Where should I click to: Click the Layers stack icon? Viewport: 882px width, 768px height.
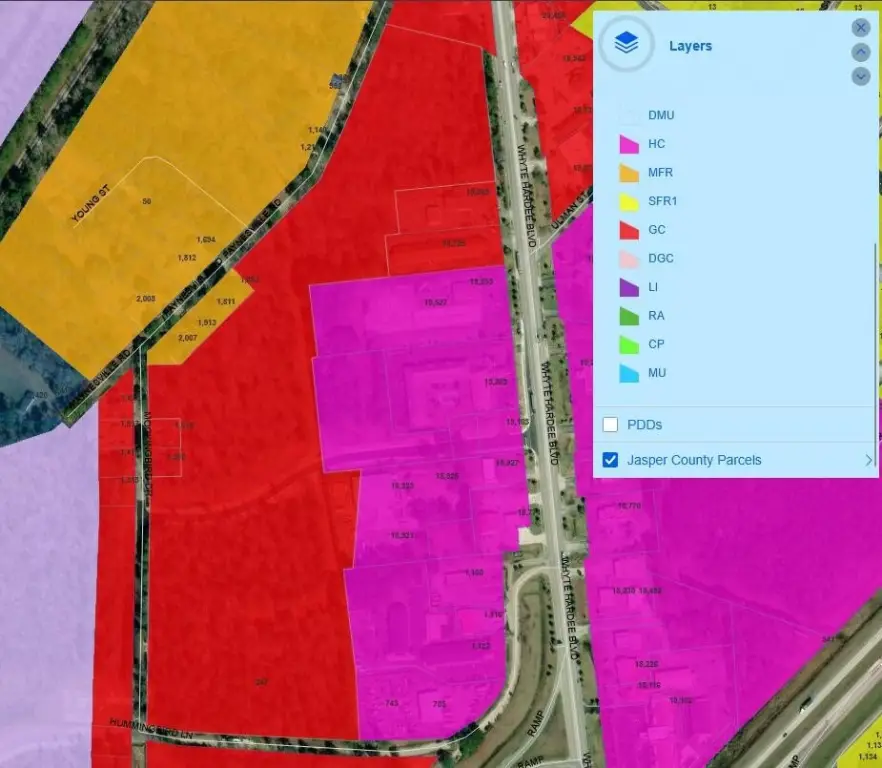(x=626, y=43)
